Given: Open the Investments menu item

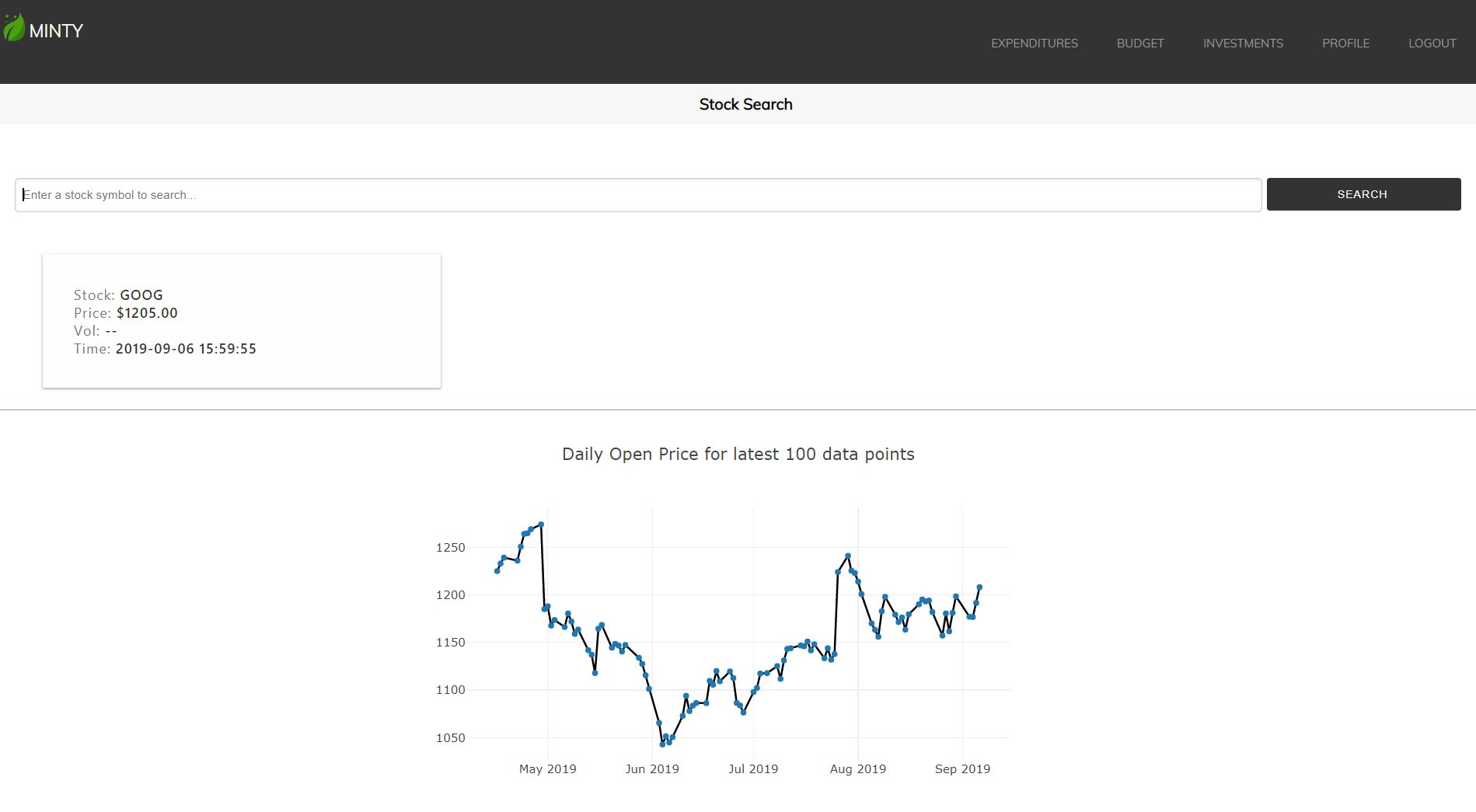Looking at the screenshot, I should (x=1243, y=44).
